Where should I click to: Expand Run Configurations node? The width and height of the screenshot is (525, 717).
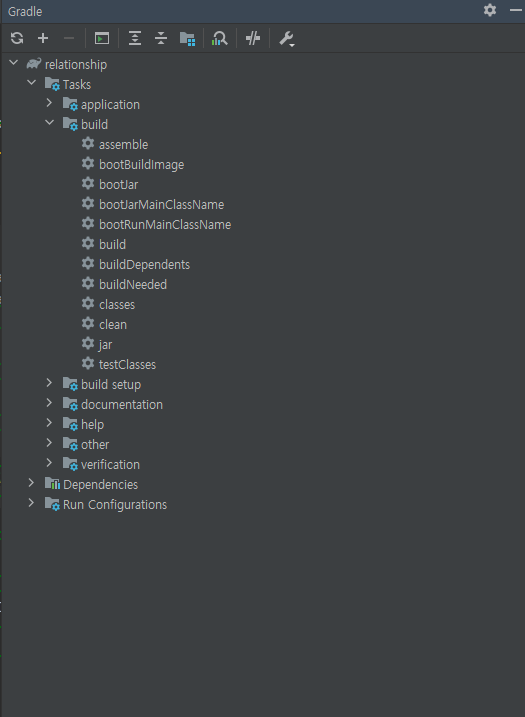[31, 503]
